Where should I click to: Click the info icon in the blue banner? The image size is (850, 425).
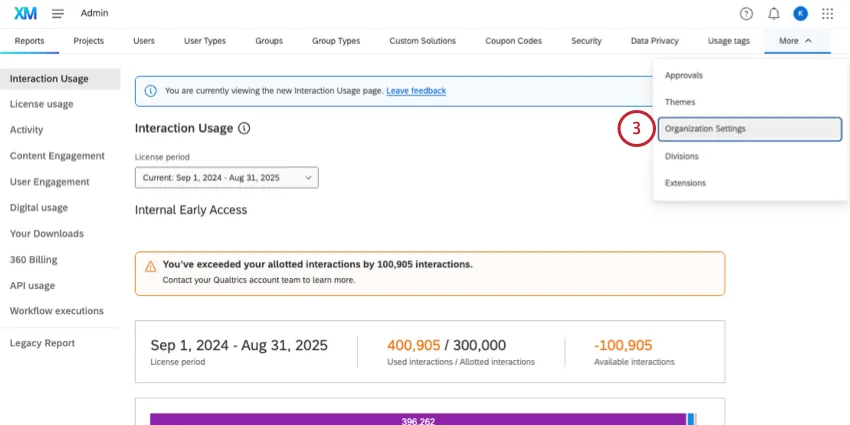150,91
